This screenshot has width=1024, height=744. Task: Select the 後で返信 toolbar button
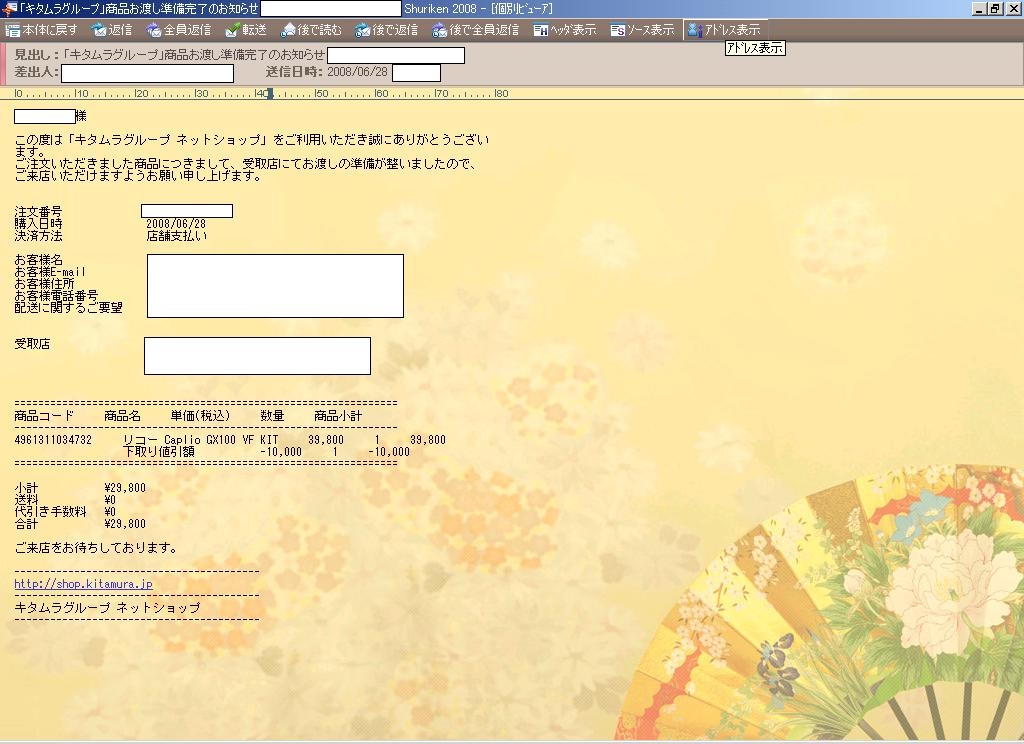387,30
